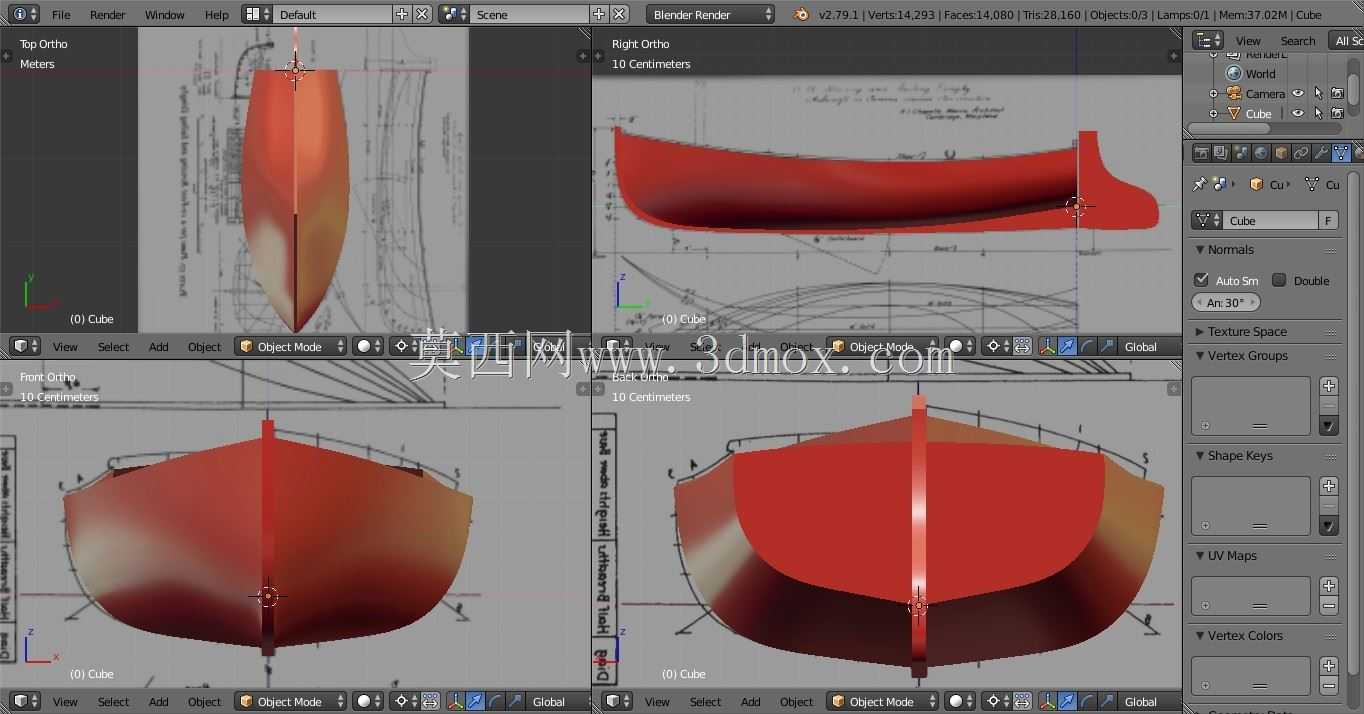Open the Modifiers wrench tab in Properties
The image size is (1364, 714).
1321,153
